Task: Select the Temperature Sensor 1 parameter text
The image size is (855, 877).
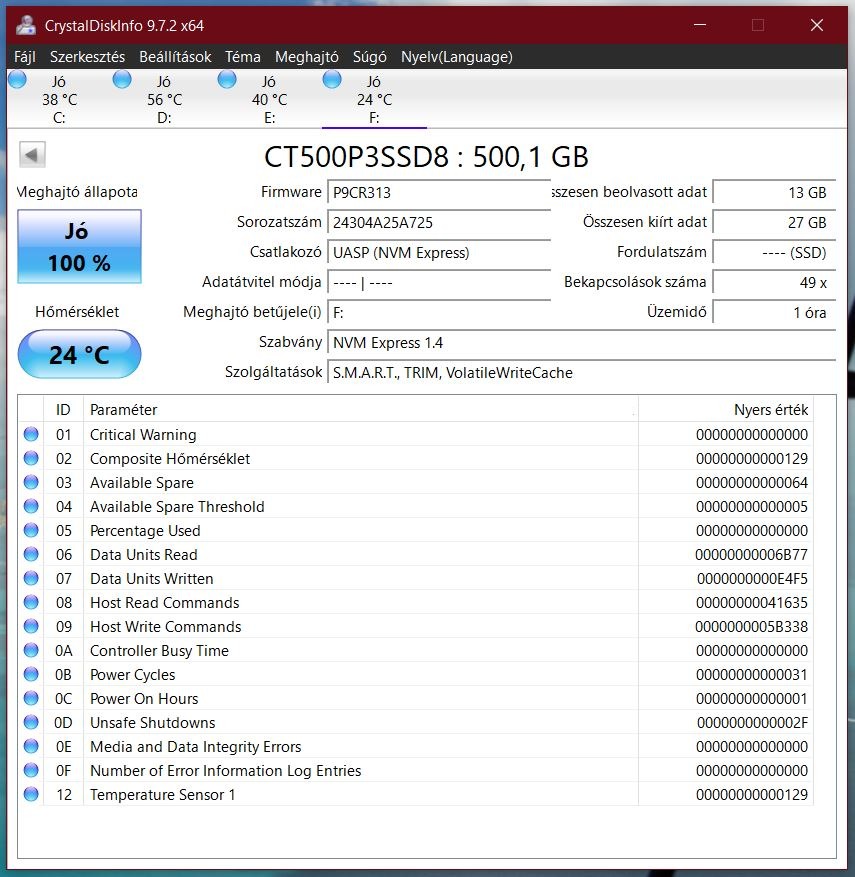Action: (163, 795)
